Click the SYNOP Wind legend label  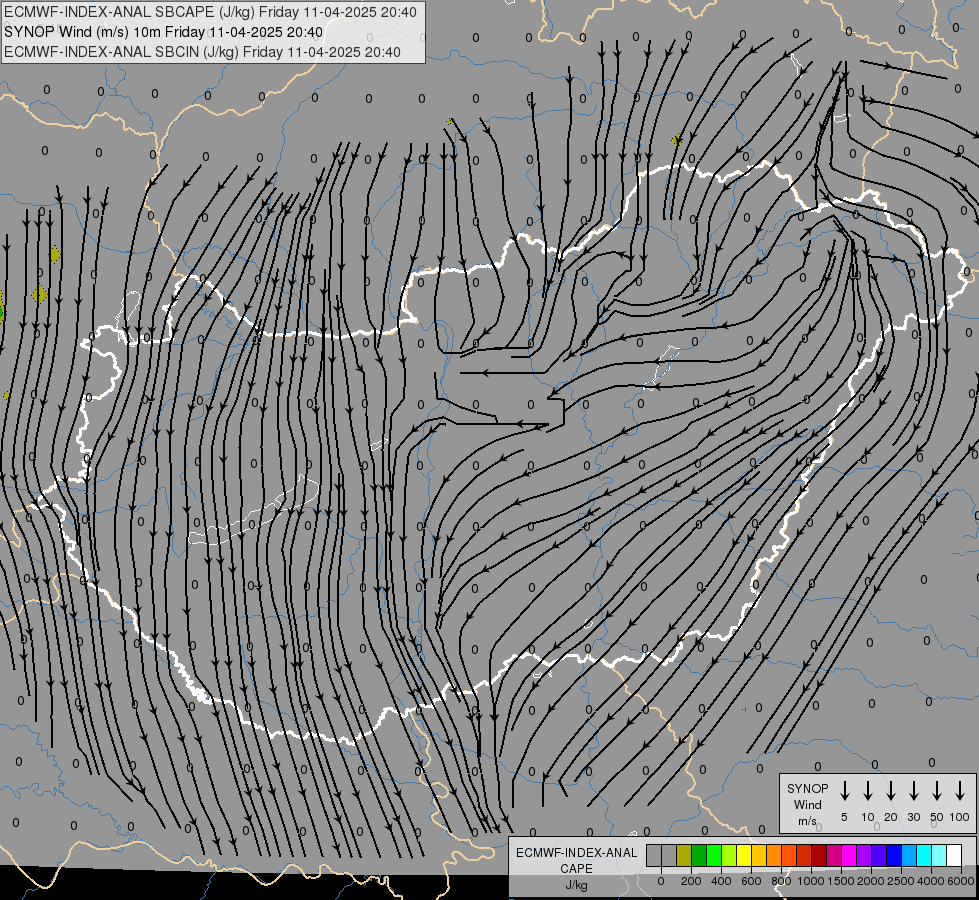[807, 796]
